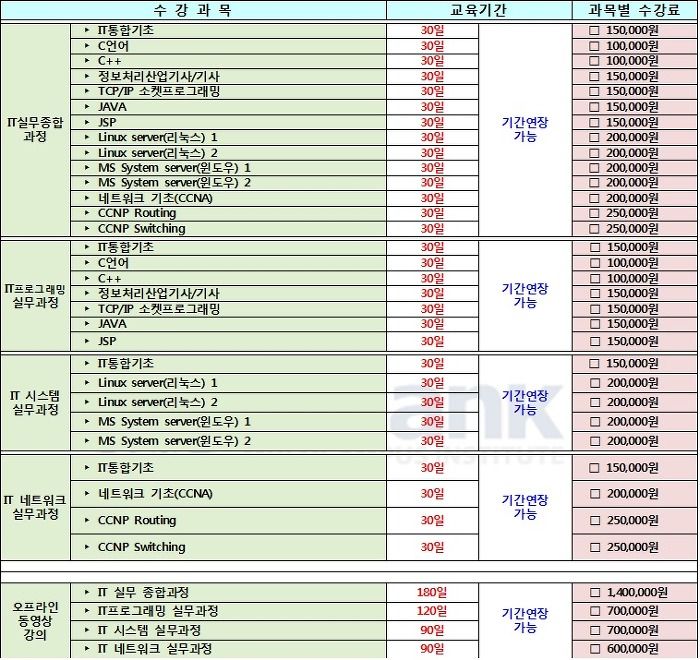
Task: Select CCNP Switching checkbox in IT 네트워크 실무과정
Action: pos(595,547)
